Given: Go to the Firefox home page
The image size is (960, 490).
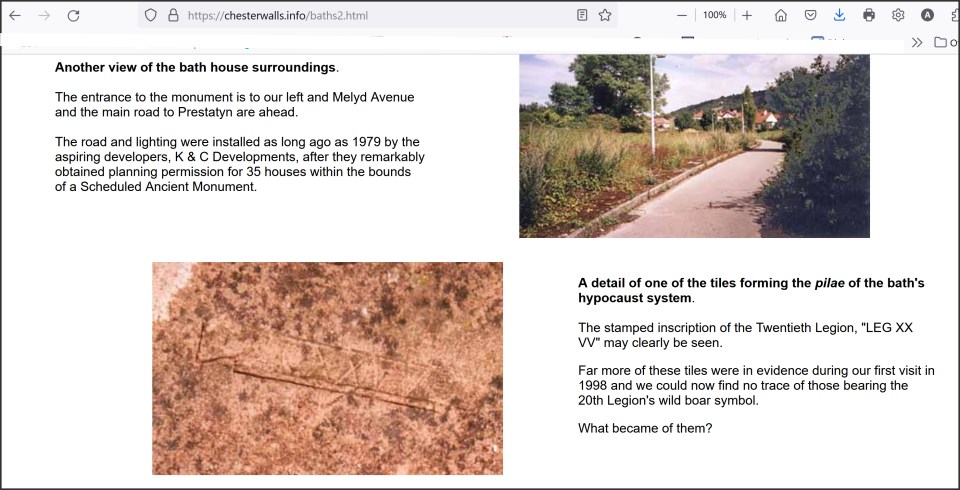Looking at the screenshot, I should 781,16.
